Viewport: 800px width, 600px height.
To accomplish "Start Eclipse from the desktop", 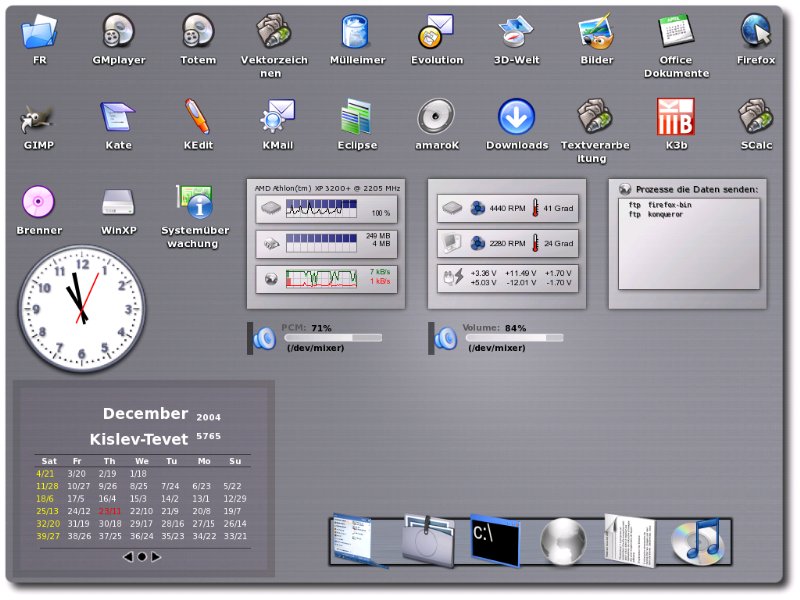I will coord(356,116).
